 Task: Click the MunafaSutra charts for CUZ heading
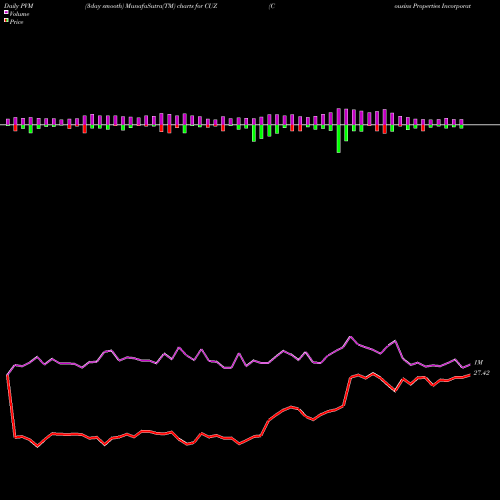151,6
